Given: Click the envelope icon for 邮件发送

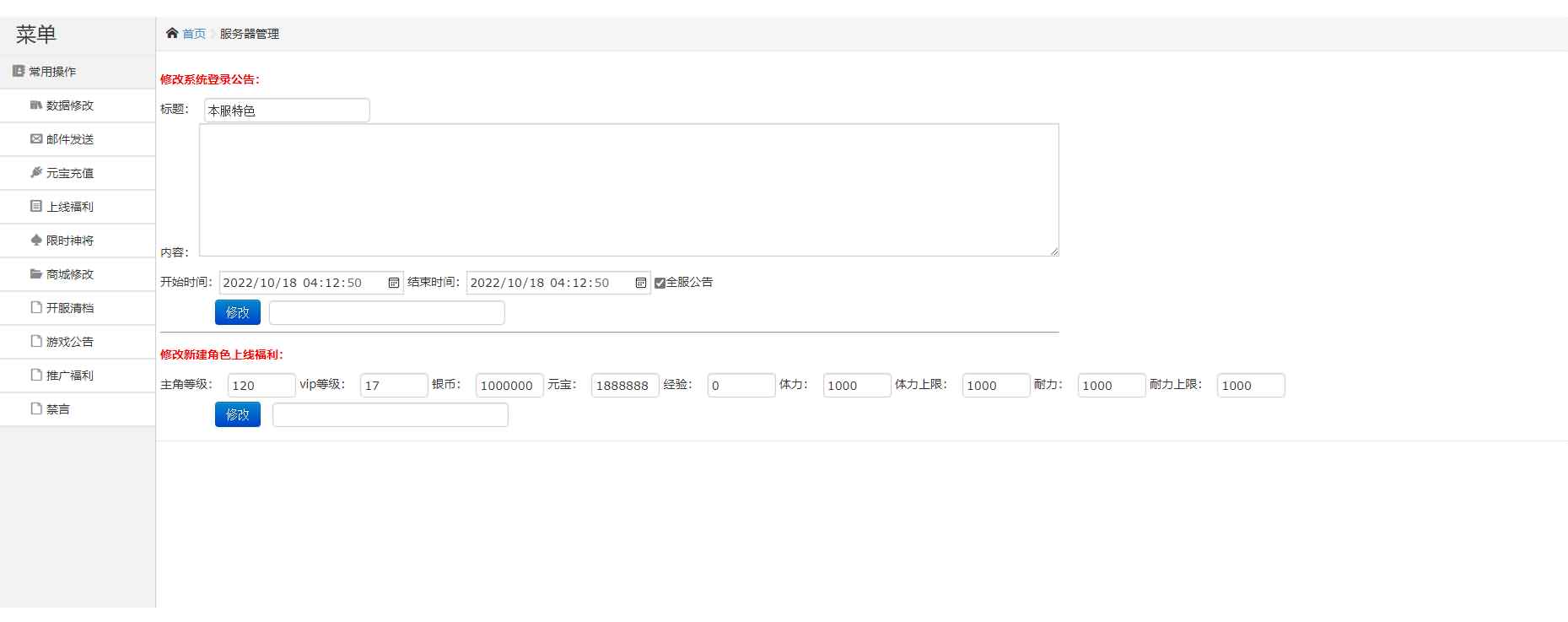Looking at the screenshot, I should click(x=35, y=139).
